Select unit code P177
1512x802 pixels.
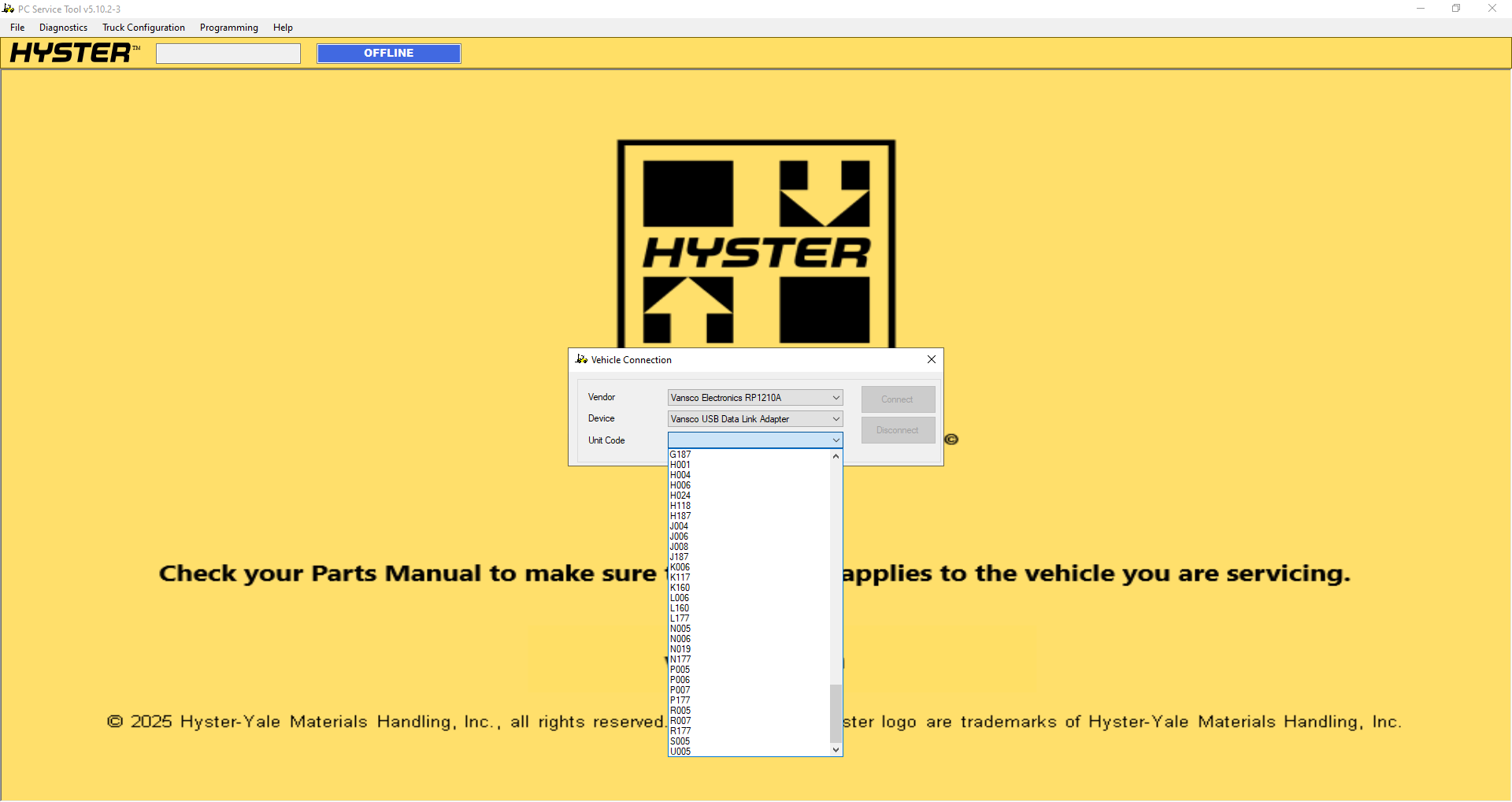tap(749, 700)
